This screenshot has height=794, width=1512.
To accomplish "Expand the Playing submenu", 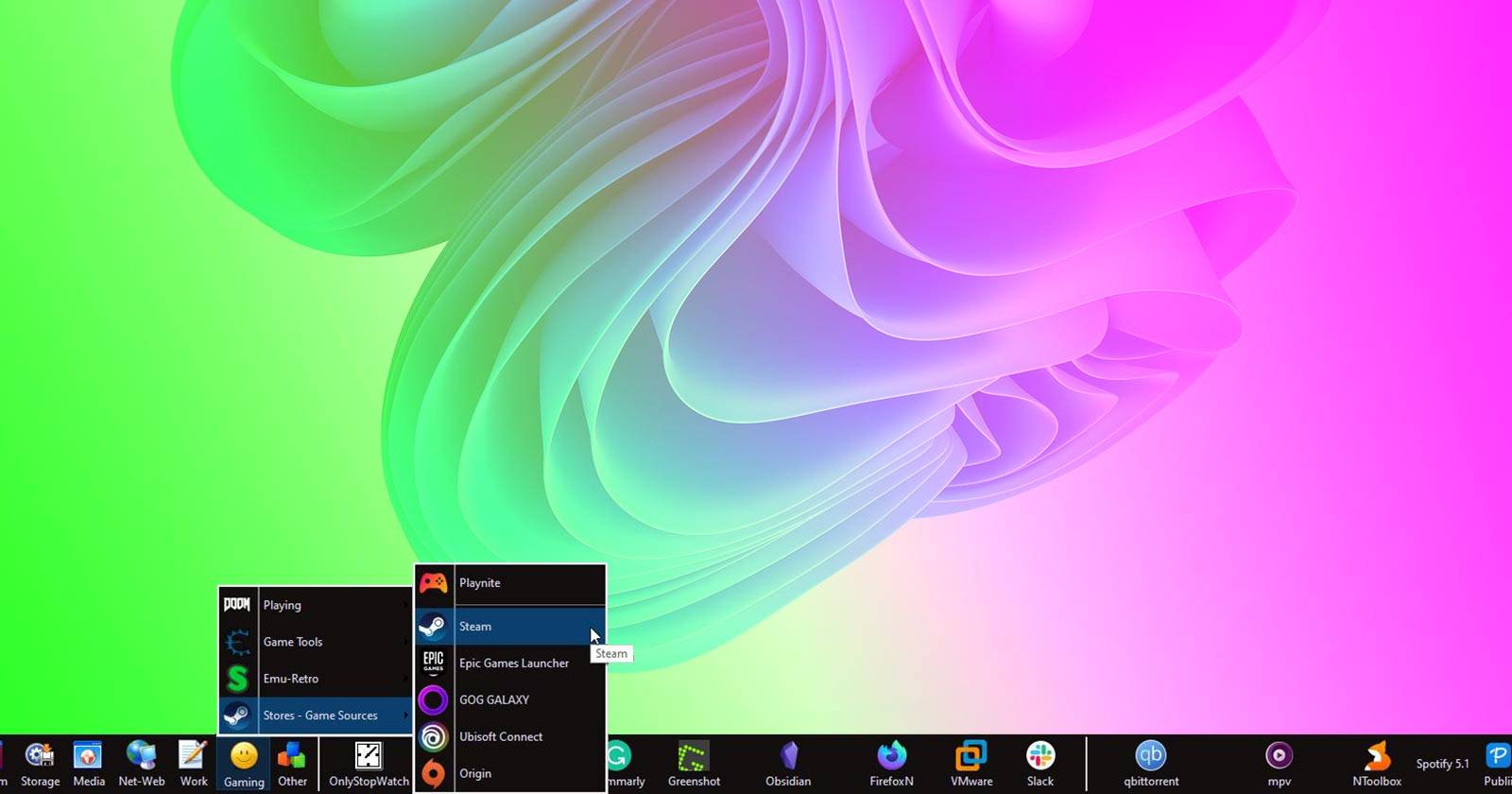I will coord(316,605).
